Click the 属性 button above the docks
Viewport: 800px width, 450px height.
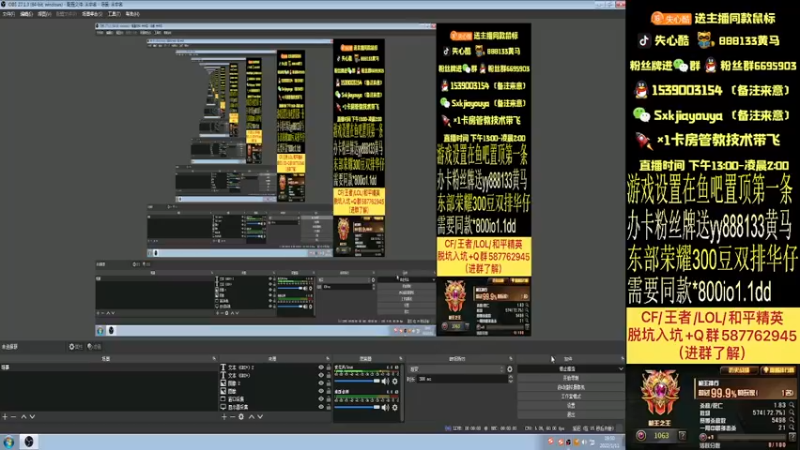coord(76,347)
